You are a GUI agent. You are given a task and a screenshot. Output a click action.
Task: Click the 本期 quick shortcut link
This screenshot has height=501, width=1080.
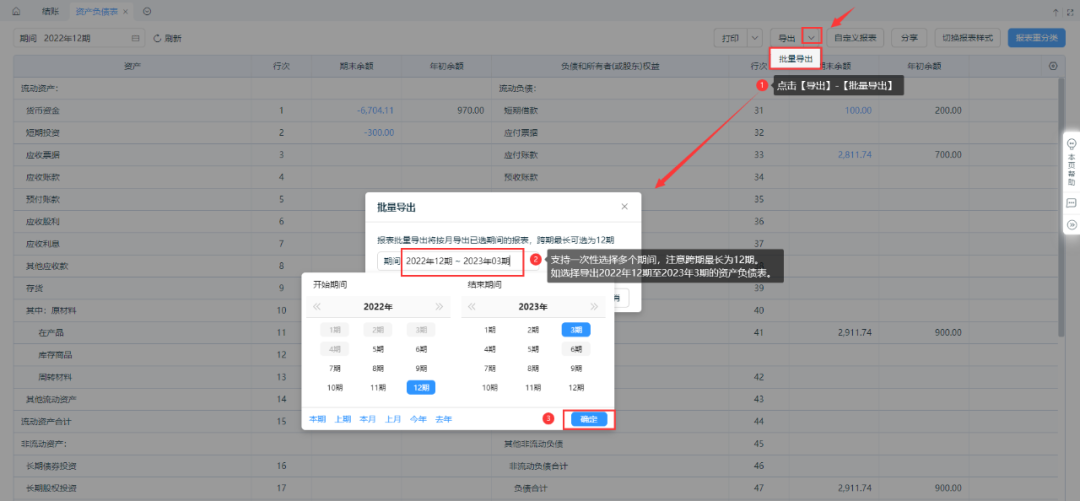317,419
